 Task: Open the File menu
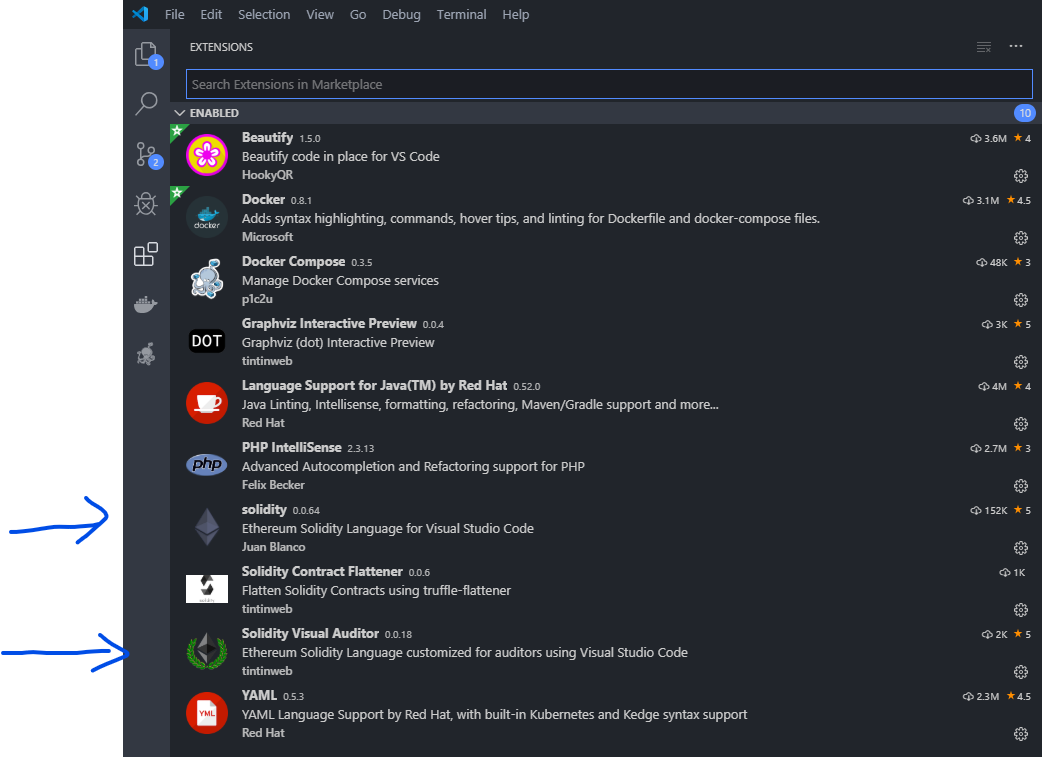point(175,14)
